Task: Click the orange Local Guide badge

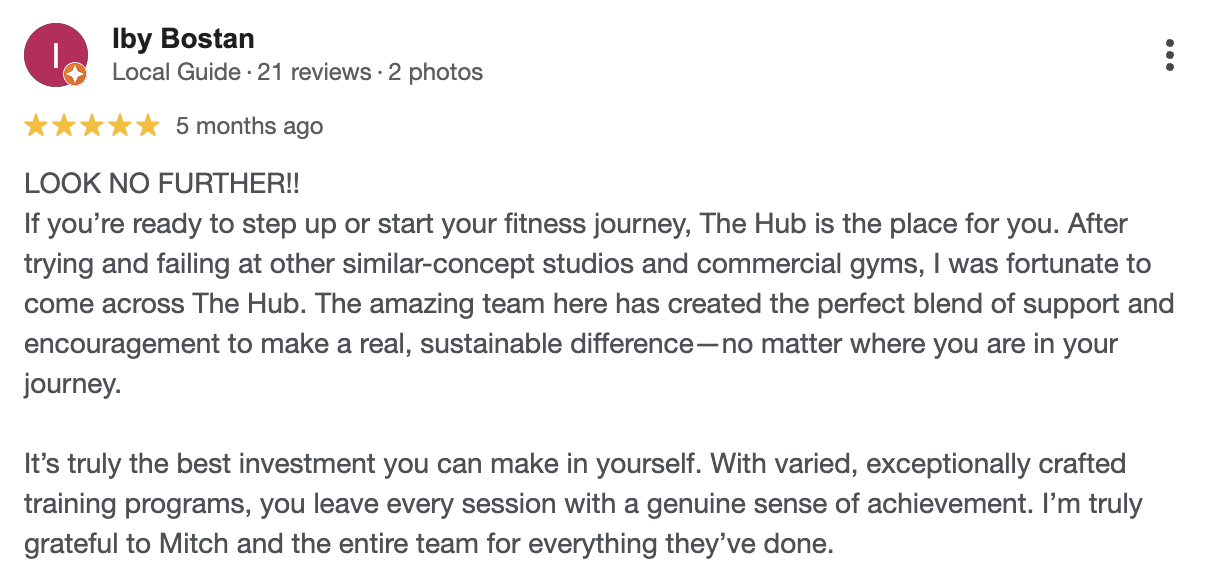Action: click(x=75, y=75)
